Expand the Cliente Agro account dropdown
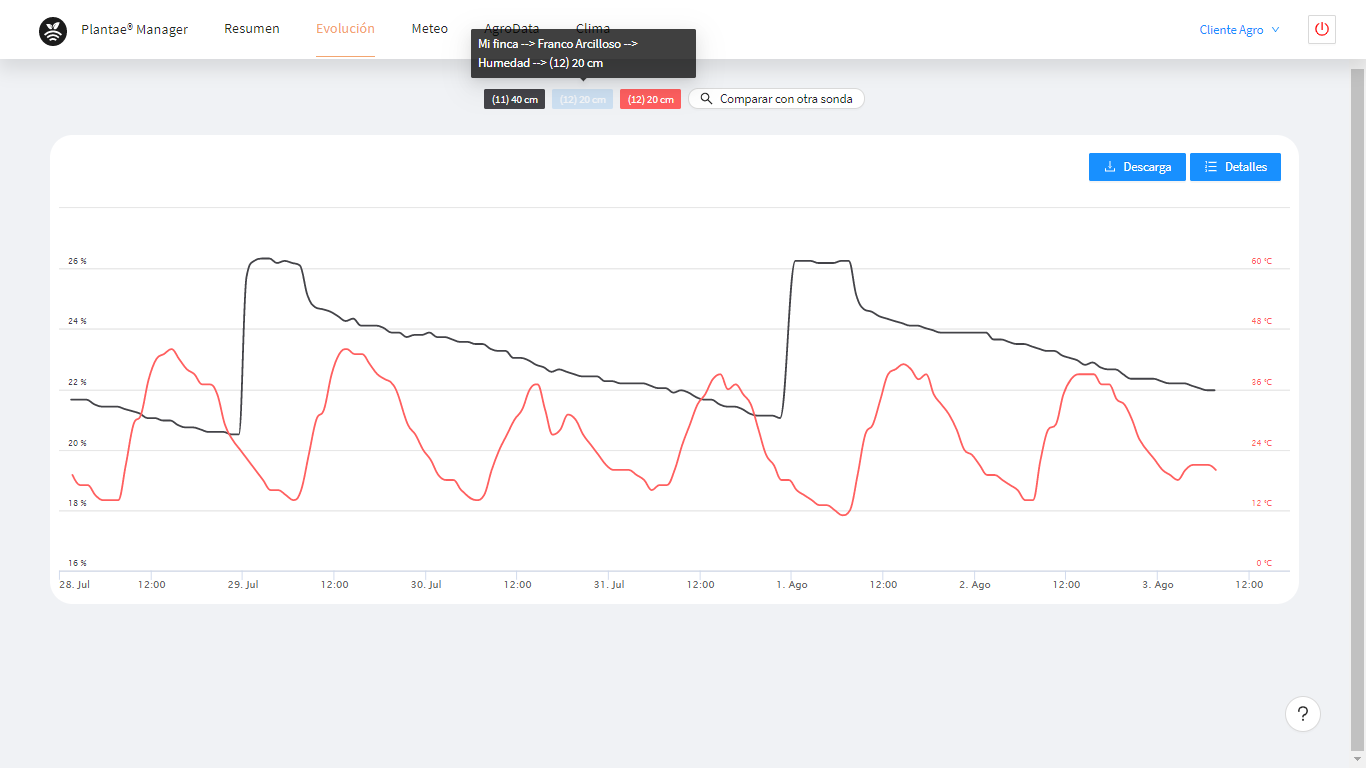Image resolution: width=1366 pixels, height=768 pixels. tap(1239, 30)
